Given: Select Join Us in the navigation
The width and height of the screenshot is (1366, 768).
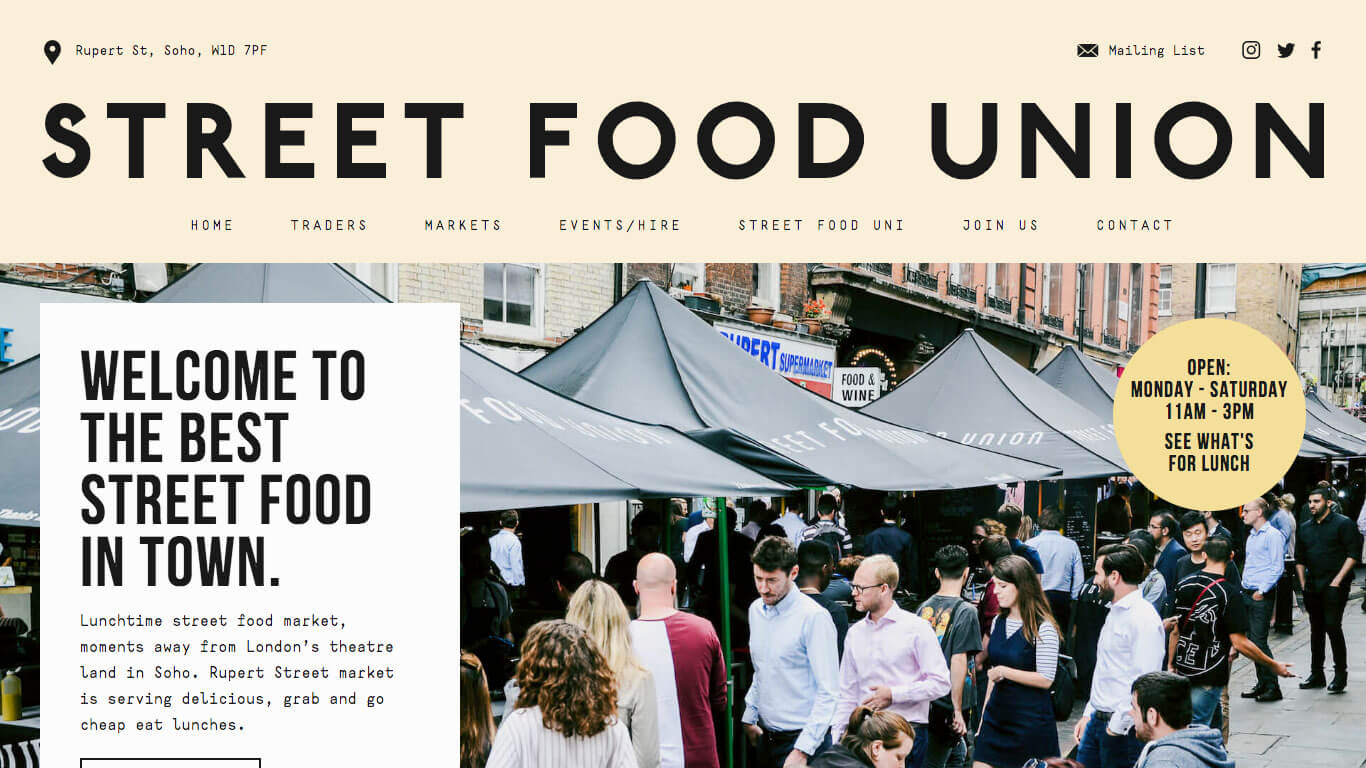Looking at the screenshot, I should [x=1000, y=225].
